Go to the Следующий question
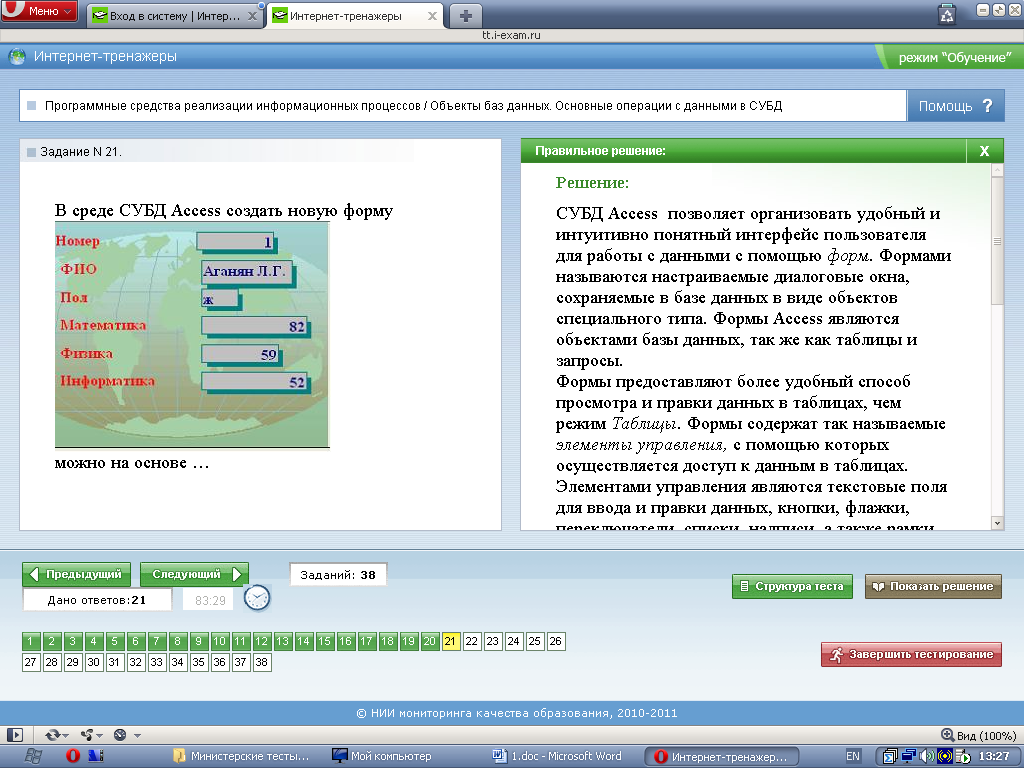The width and height of the screenshot is (1024, 768). (194, 574)
